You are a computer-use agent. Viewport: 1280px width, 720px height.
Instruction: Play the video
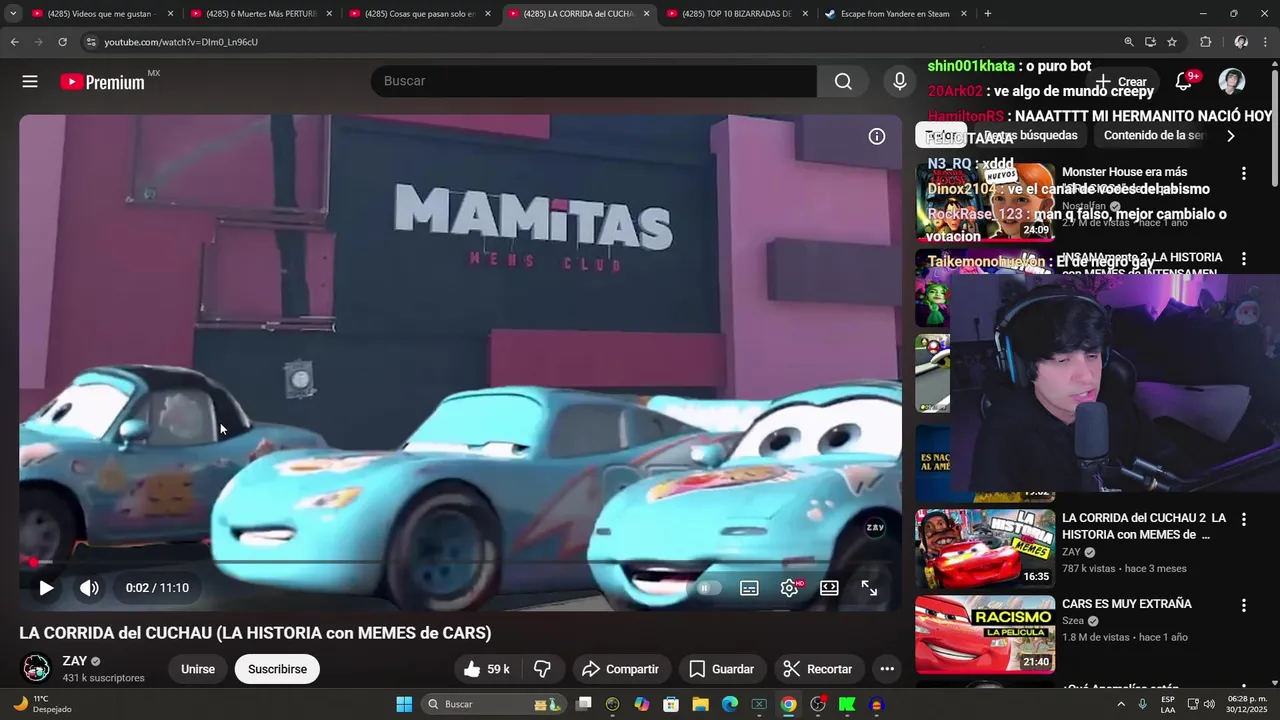coord(46,588)
